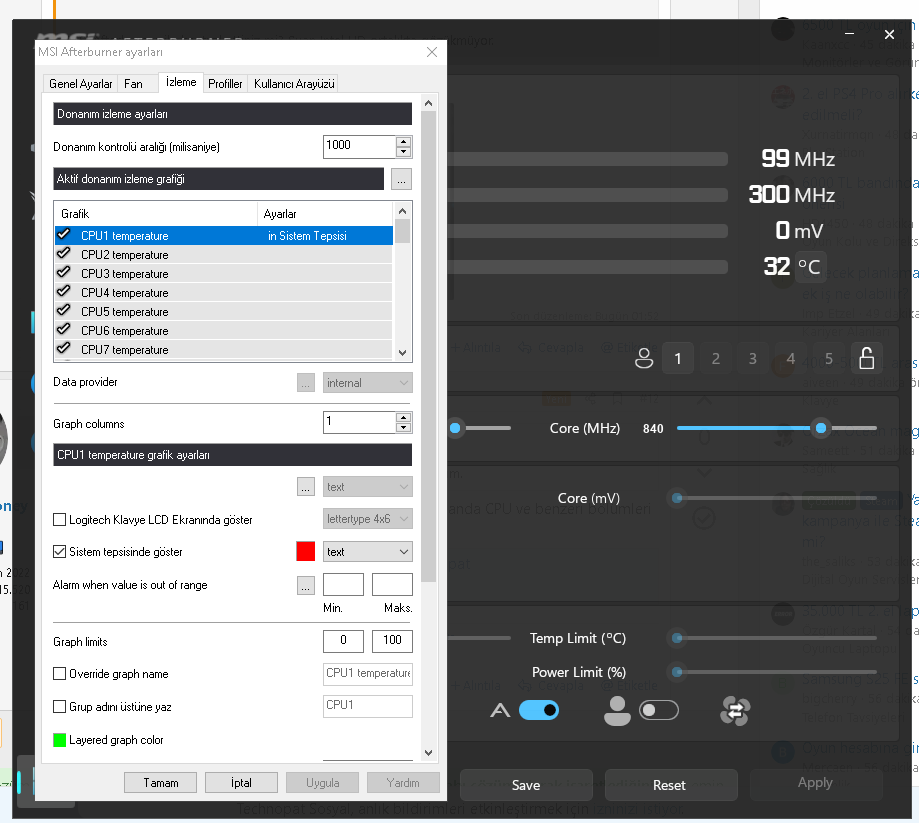Viewport: 919px width, 823px height.
Task: Click the Tamam button
Action: point(161,783)
